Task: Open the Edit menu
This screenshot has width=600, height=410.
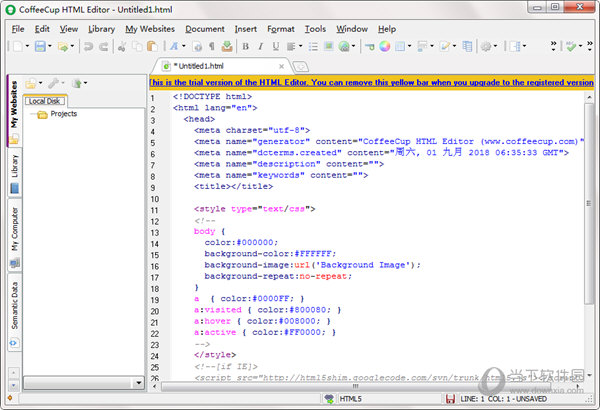Action: click(42, 29)
